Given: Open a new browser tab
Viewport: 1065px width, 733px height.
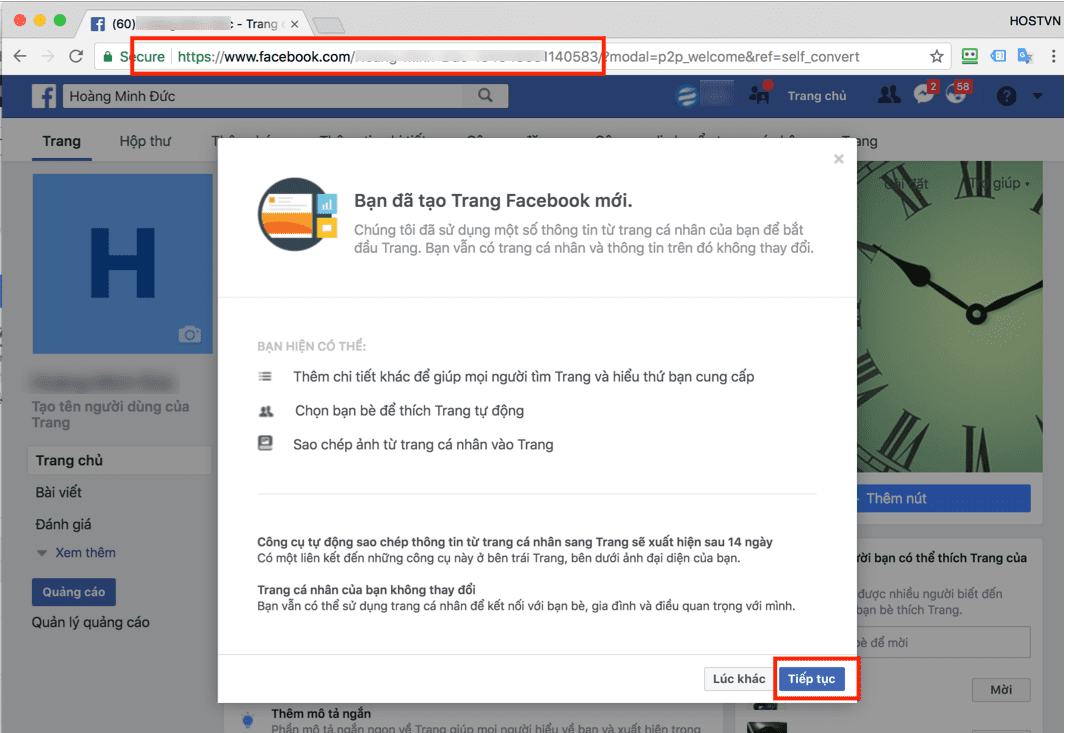Looking at the screenshot, I should tap(329, 26).
